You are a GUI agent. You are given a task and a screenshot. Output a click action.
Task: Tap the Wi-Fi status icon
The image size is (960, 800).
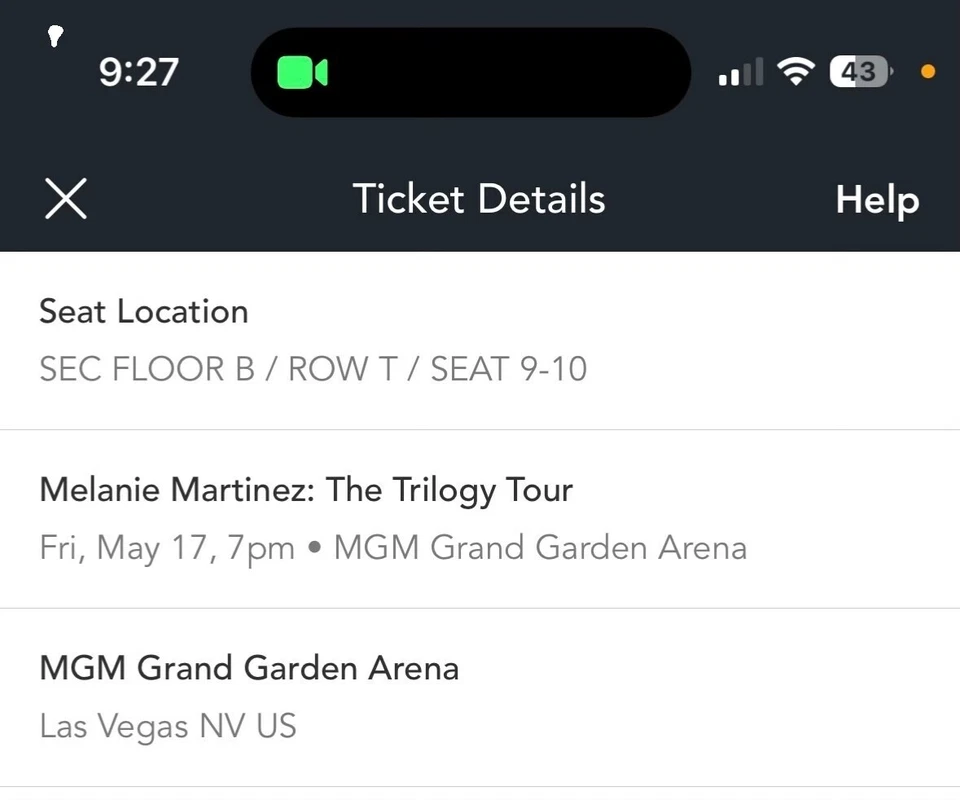pos(797,72)
